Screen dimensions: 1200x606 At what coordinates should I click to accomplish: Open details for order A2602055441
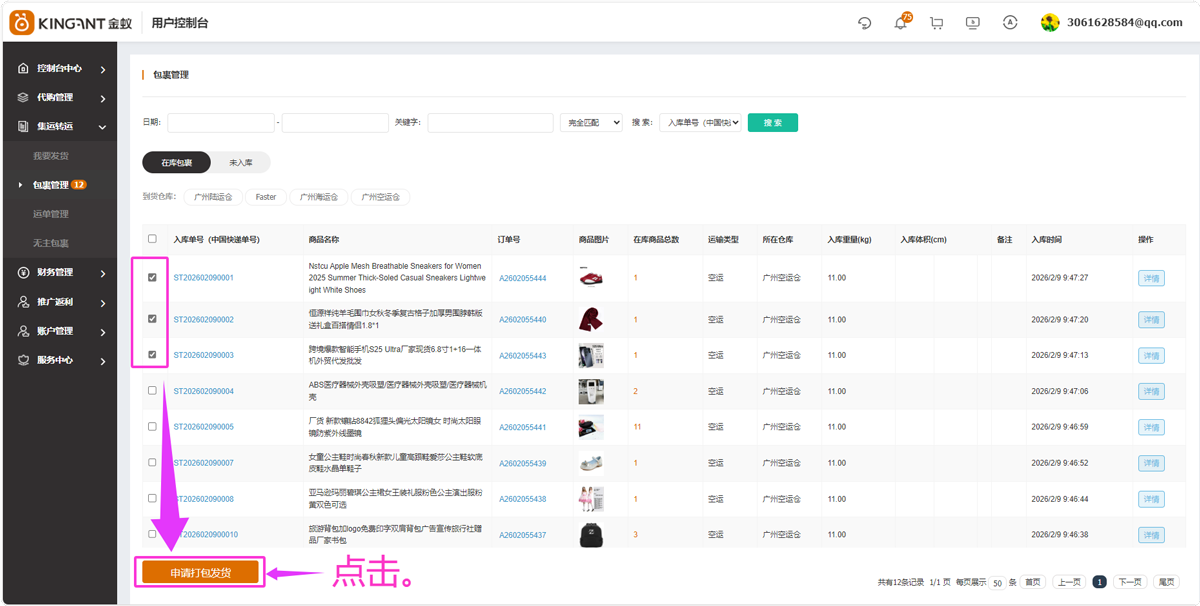click(x=1150, y=427)
